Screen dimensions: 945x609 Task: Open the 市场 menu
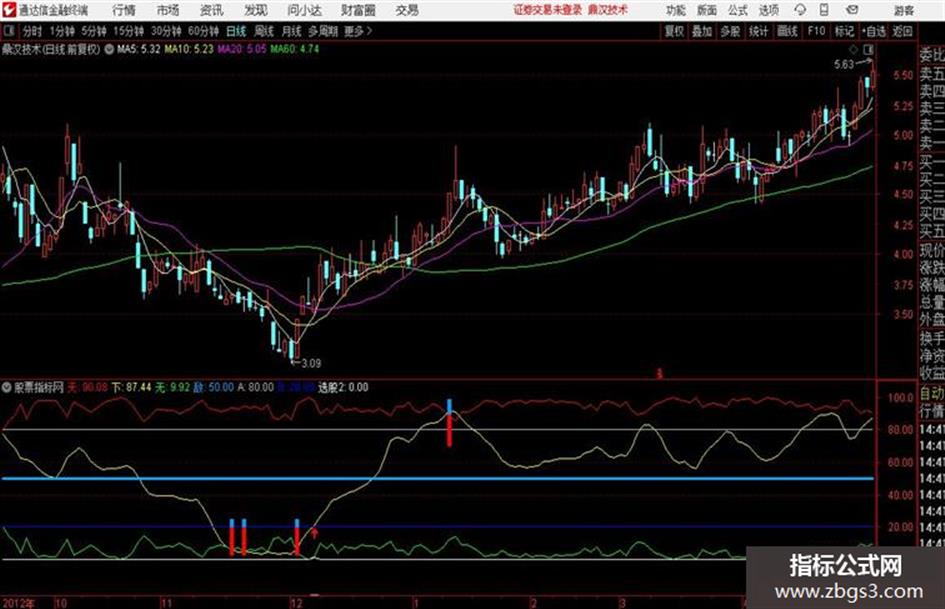[168, 10]
